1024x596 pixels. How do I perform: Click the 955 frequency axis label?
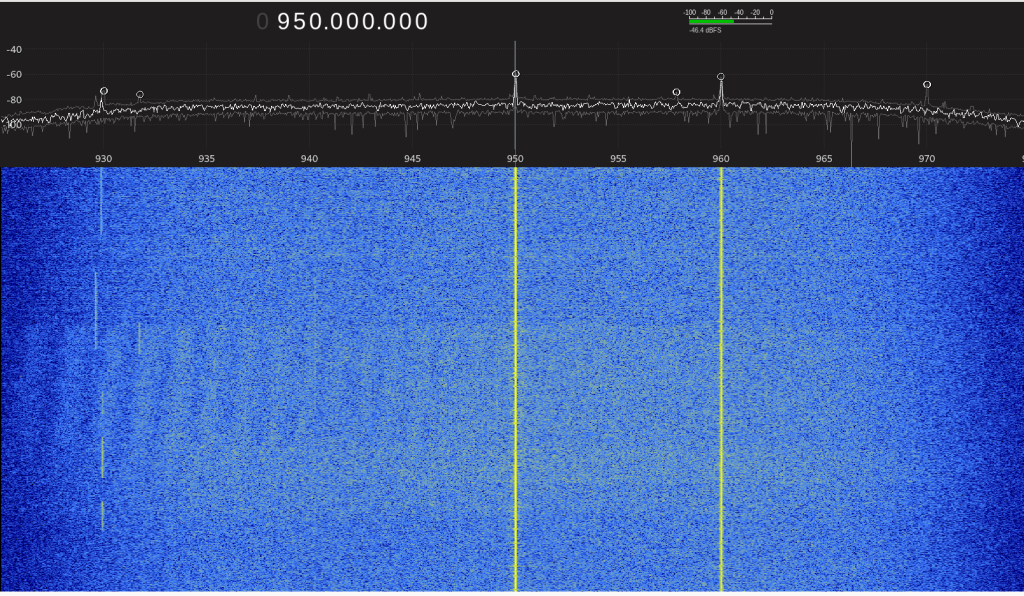(618, 159)
